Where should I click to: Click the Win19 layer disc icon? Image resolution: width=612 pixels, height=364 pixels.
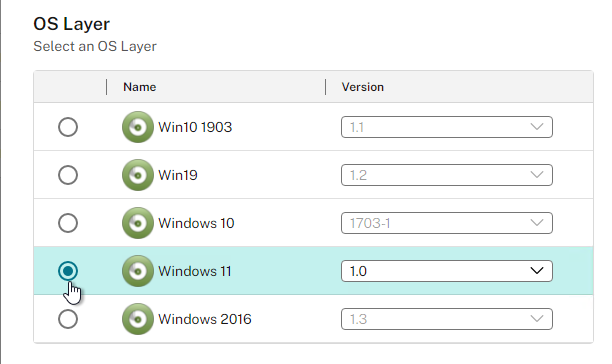coord(137,175)
